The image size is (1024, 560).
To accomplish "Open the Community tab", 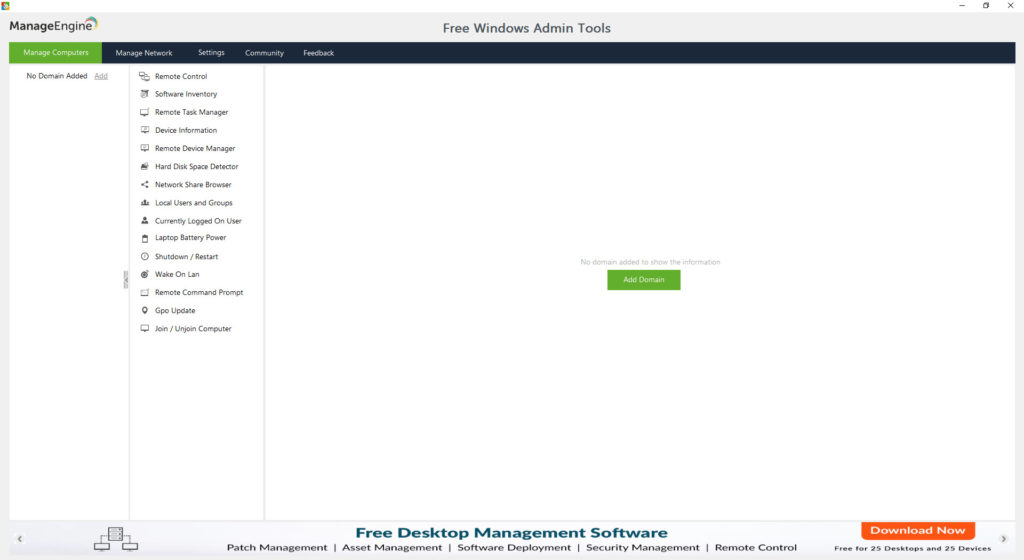I will click(264, 53).
